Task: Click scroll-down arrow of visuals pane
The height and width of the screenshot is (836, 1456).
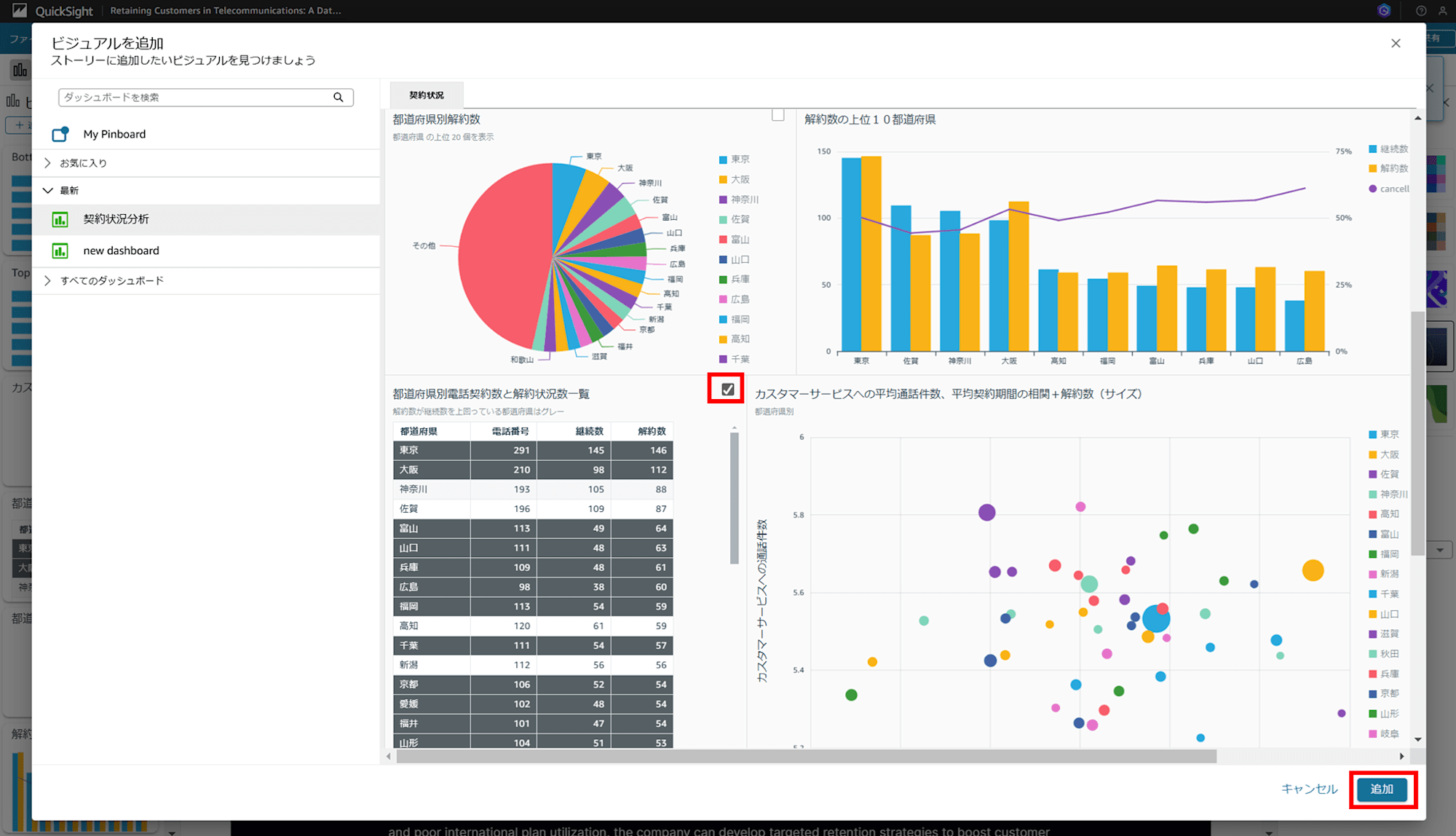Action: coord(1418,739)
